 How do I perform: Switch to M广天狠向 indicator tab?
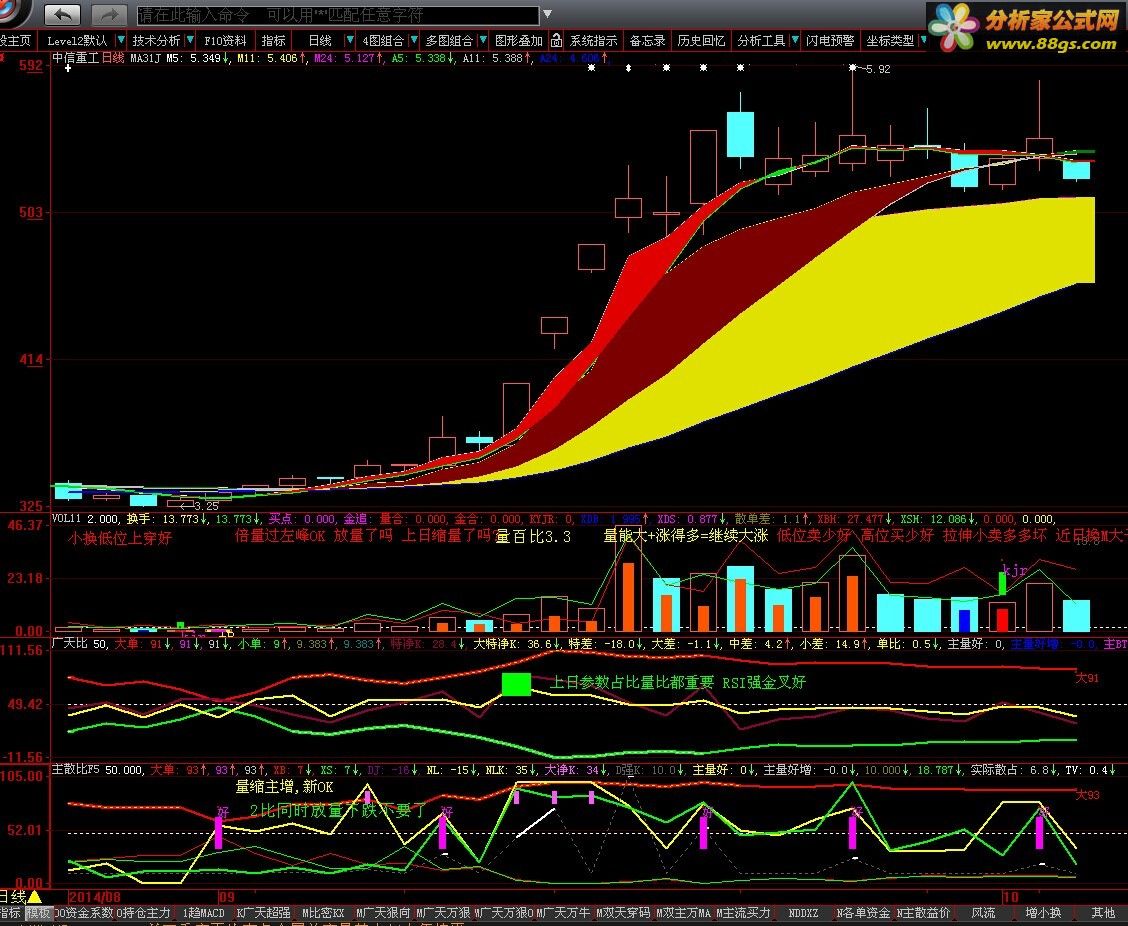pyautogui.click(x=383, y=912)
